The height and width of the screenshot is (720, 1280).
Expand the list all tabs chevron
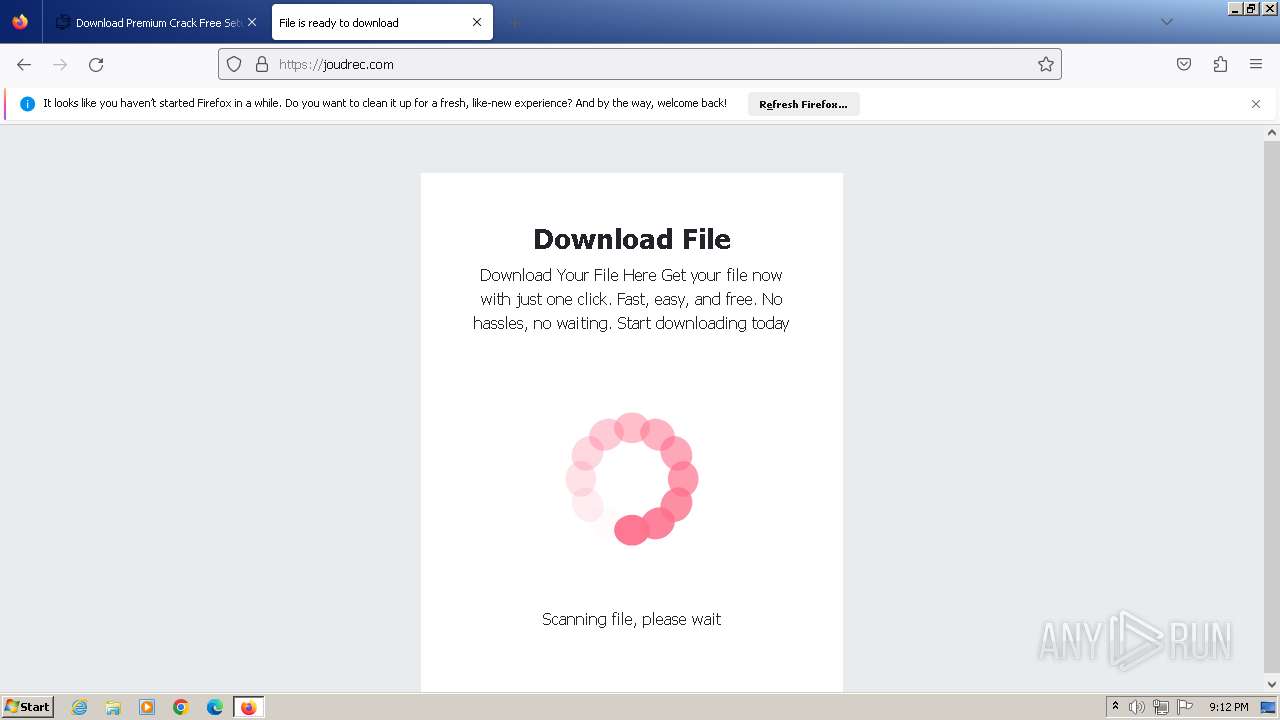coord(1167,22)
